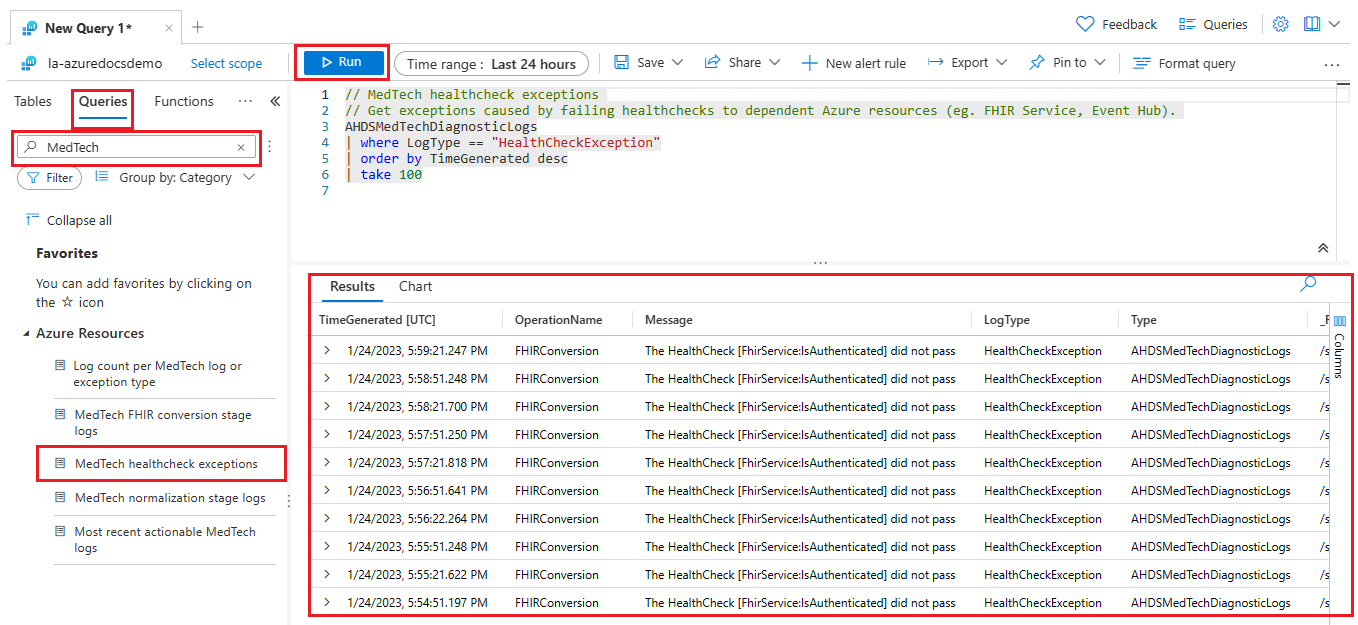Place cursor on AHDSMedTechDiagnosticLogs in editor

tap(441, 127)
